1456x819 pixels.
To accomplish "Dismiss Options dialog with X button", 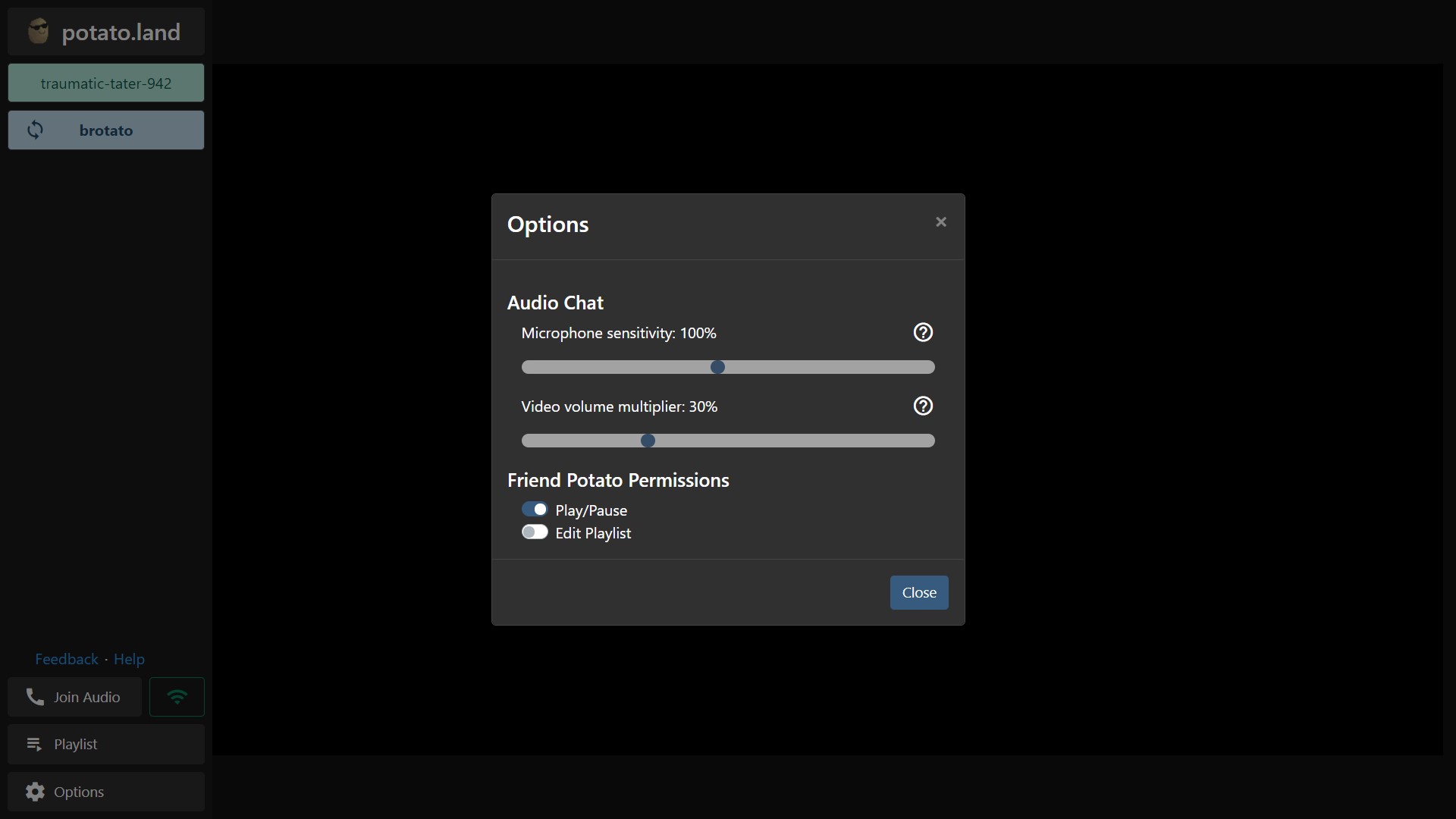I will [x=941, y=222].
